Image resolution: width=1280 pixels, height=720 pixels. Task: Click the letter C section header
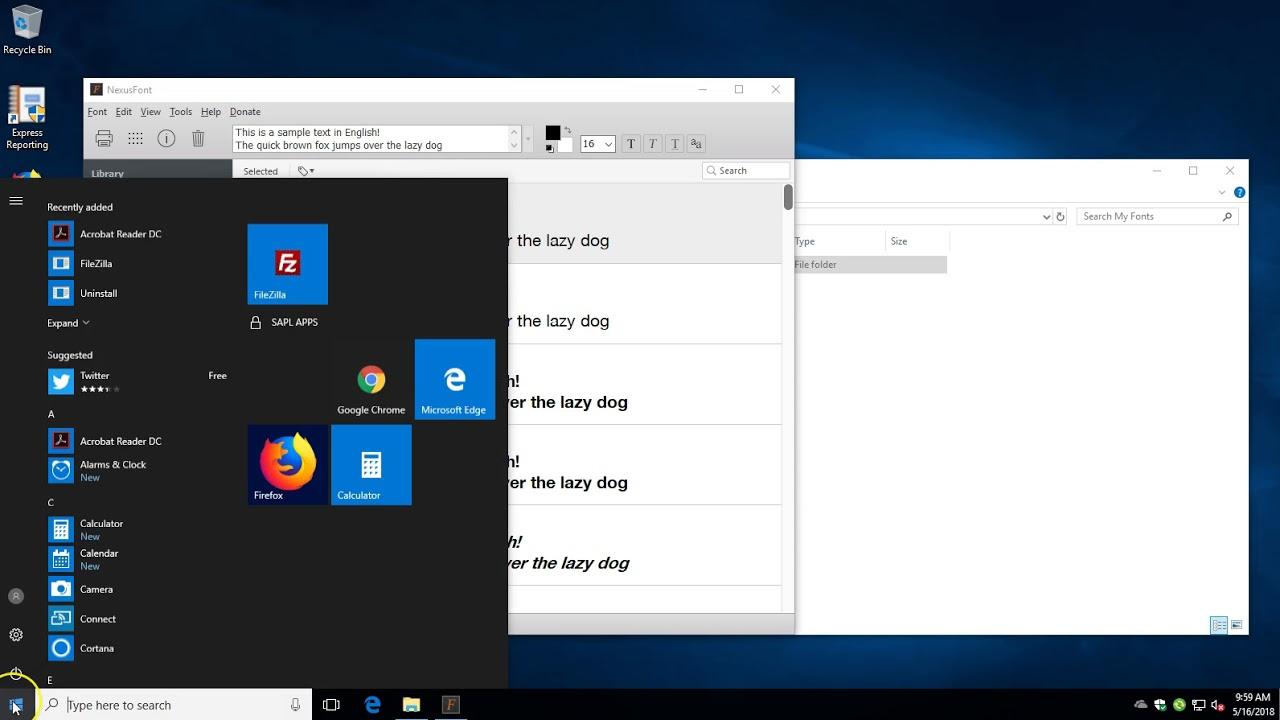[x=51, y=502]
